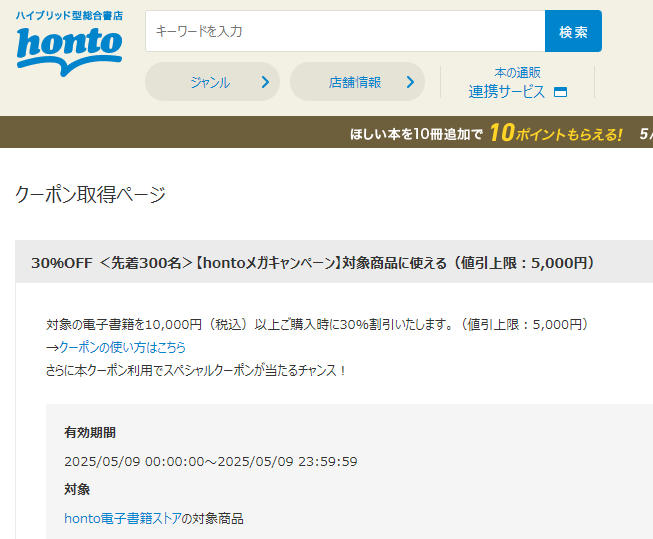The width and height of the screenshot is (653, 539).
Task: Click the 対象 label
Action: pos(77,489)
